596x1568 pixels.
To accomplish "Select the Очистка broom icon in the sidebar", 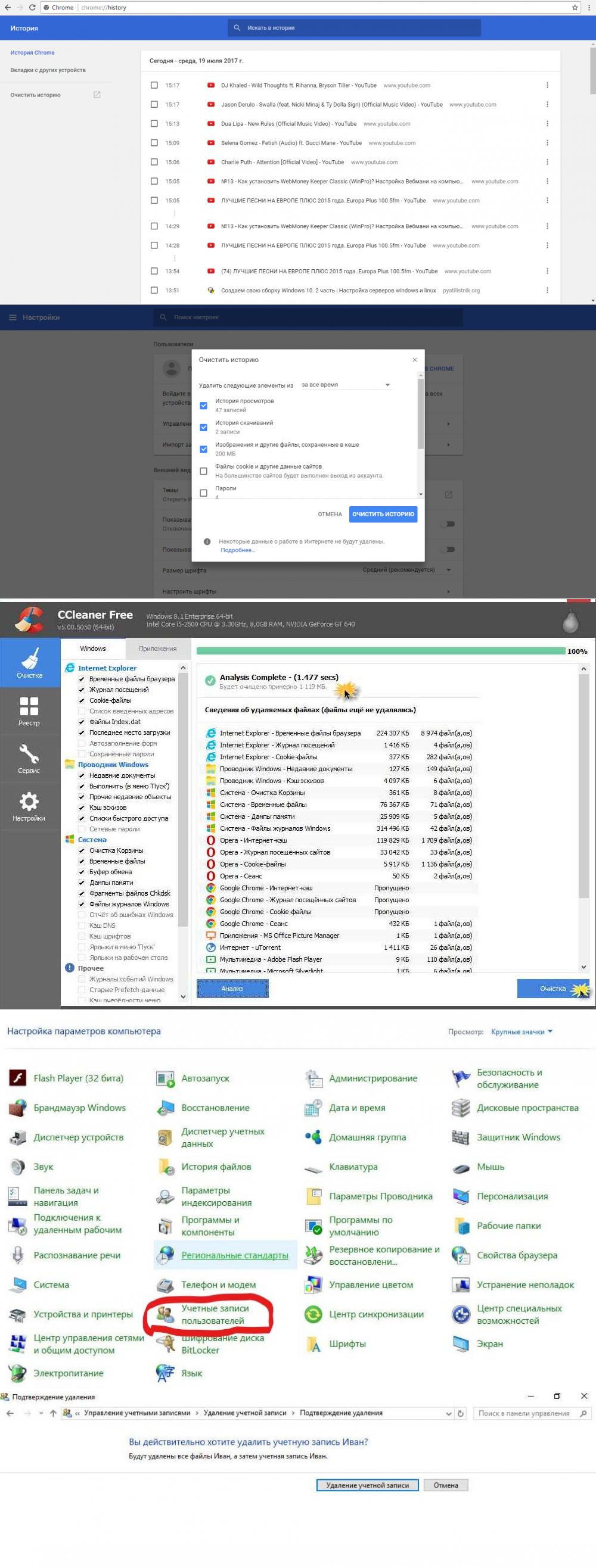I will pyautogui.click(x=29, y=663).
